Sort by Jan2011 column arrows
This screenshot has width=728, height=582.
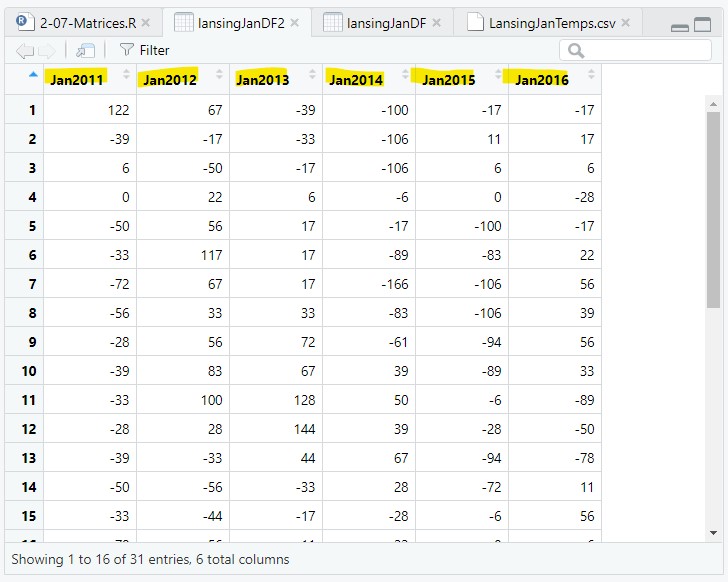tap(126, 74)
